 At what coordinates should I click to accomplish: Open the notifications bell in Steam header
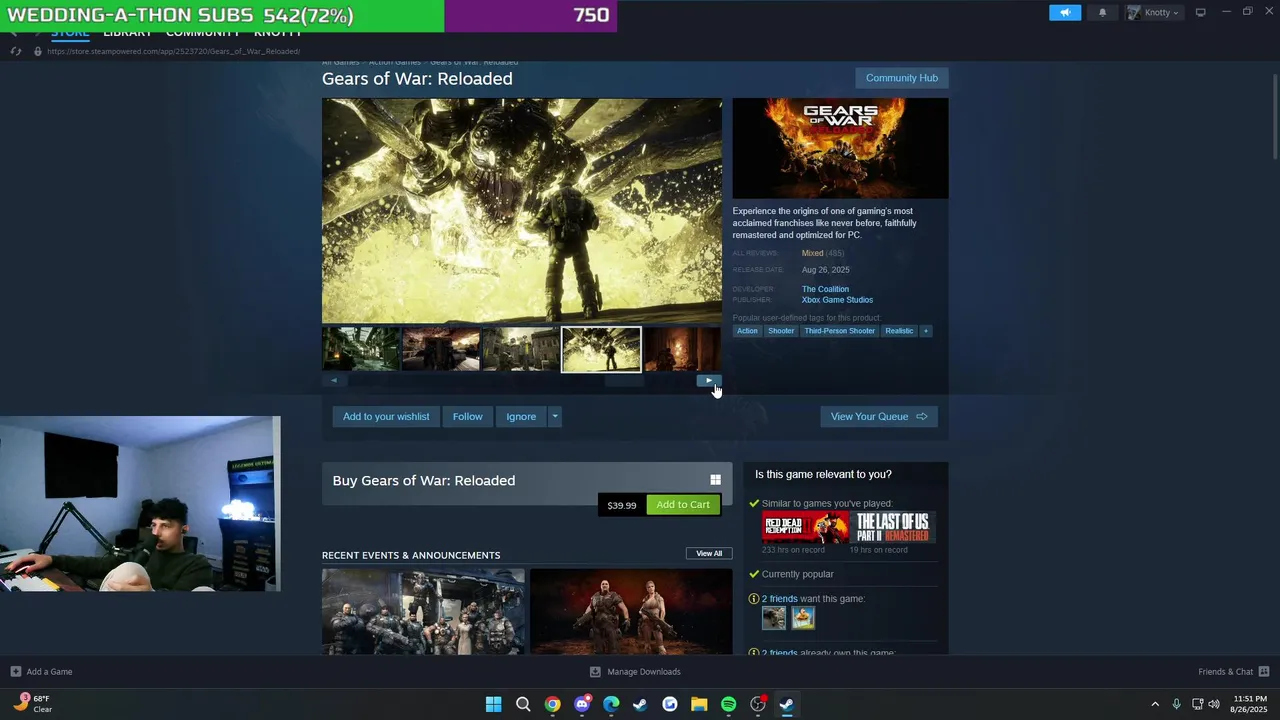point(1103,12)
